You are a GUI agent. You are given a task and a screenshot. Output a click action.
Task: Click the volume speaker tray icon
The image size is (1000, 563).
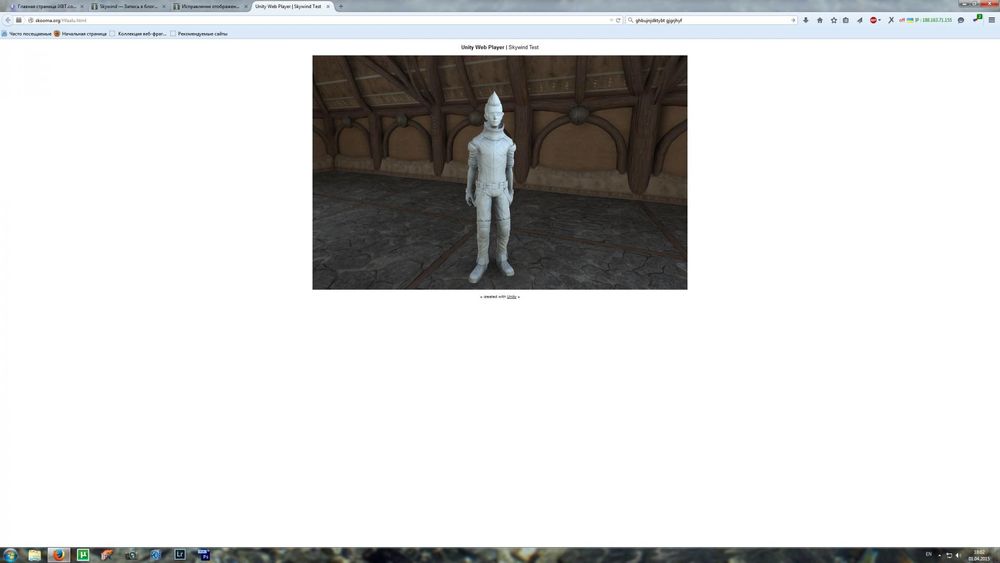tap(958, 555)
